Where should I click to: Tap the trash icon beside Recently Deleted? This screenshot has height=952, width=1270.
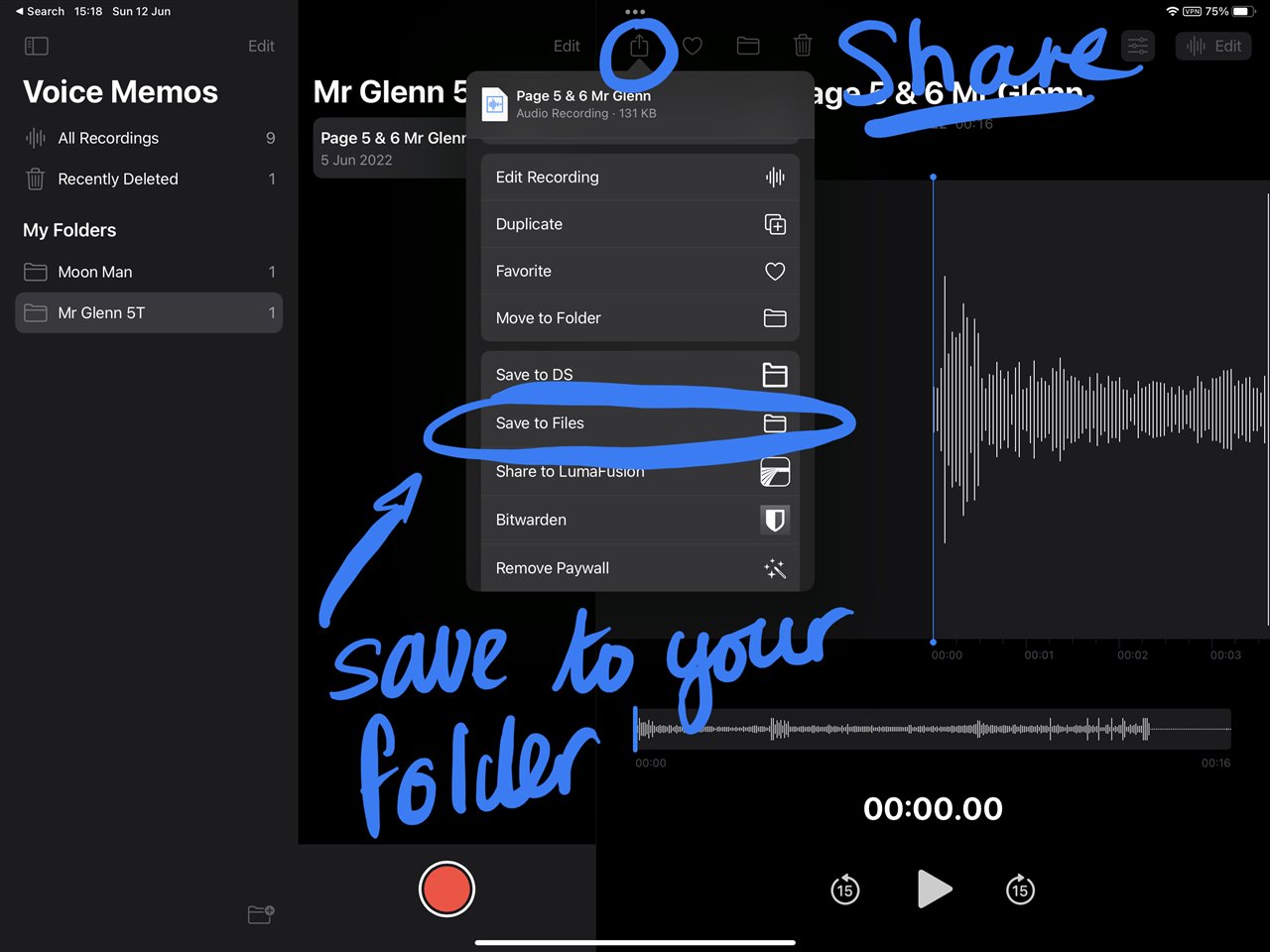pyautogui.click(x=36, y=178)
